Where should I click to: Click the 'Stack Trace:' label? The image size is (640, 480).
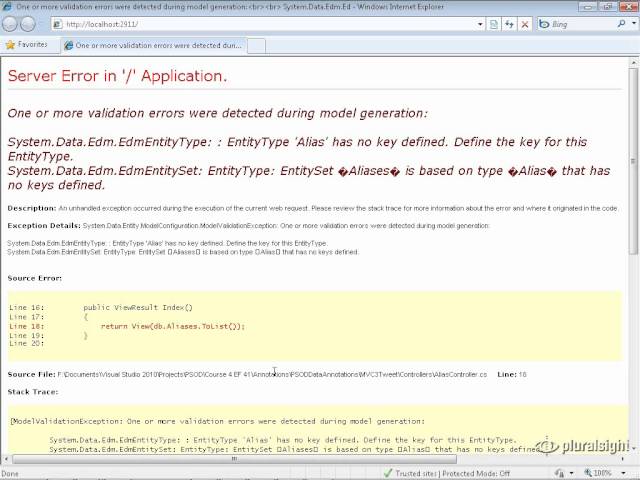[x=33, y=392]
